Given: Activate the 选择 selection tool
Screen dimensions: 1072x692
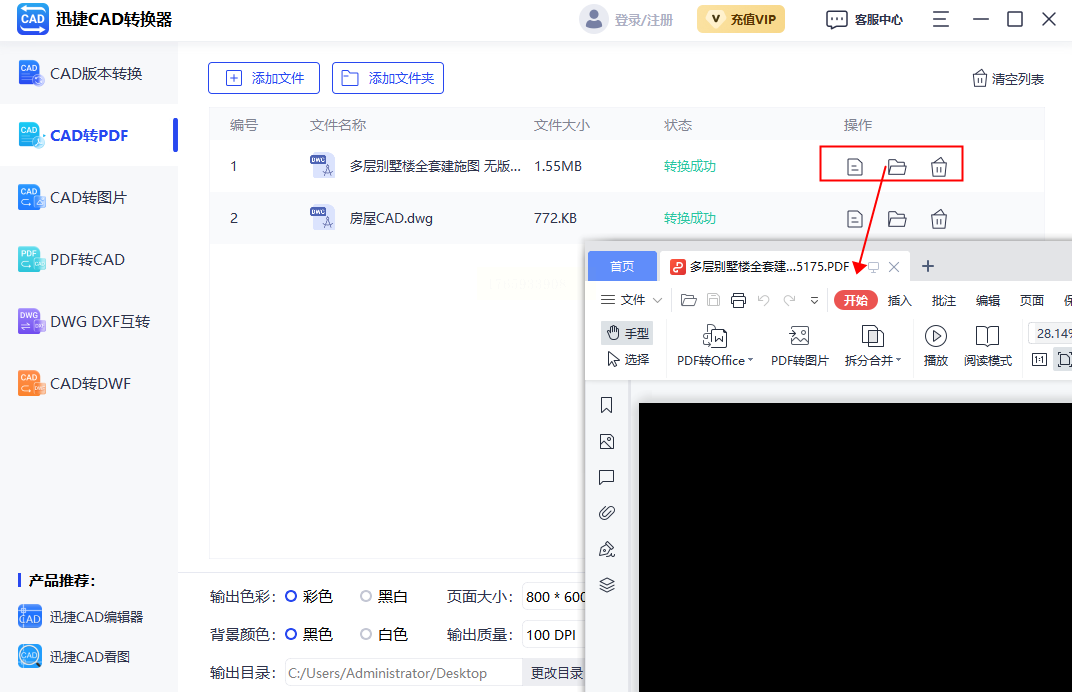Looking at the screenshot, I should pyautogui.click(x=627, y=359).
